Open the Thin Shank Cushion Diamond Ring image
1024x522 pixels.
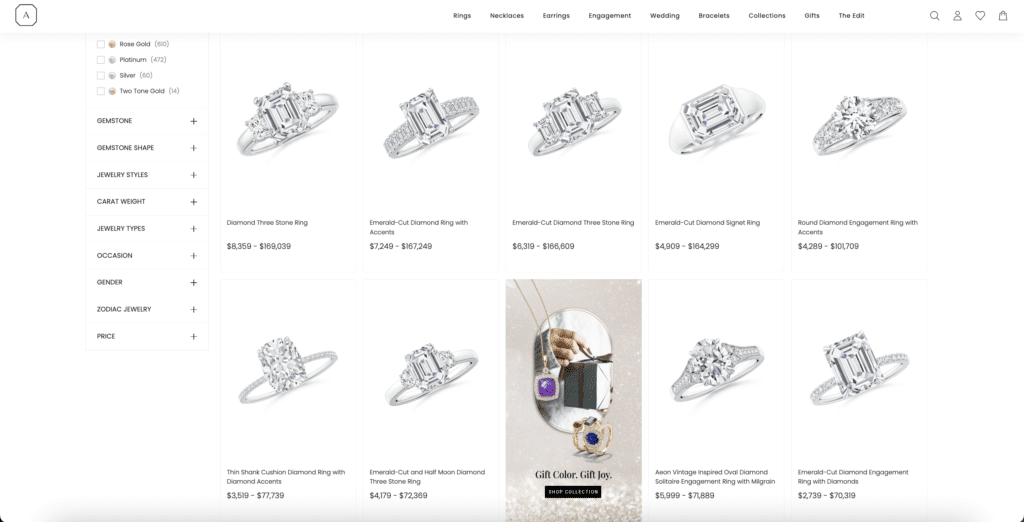click(288, 369)
